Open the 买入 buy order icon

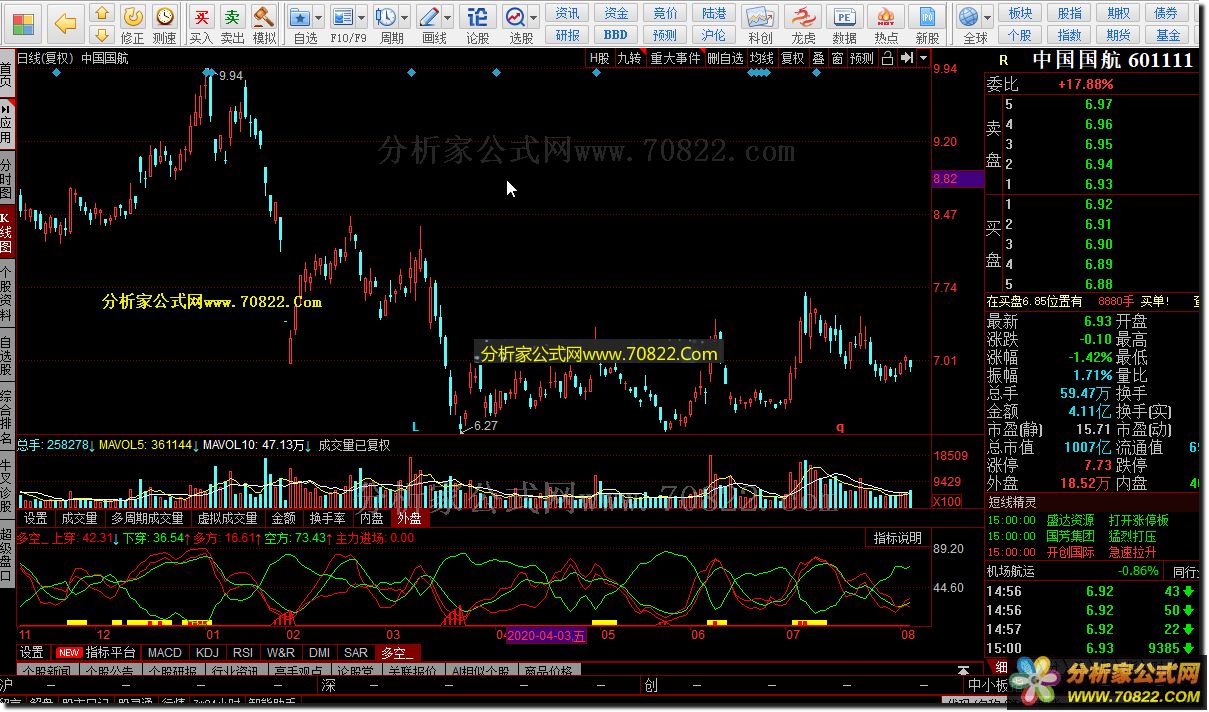pos(202,17)
